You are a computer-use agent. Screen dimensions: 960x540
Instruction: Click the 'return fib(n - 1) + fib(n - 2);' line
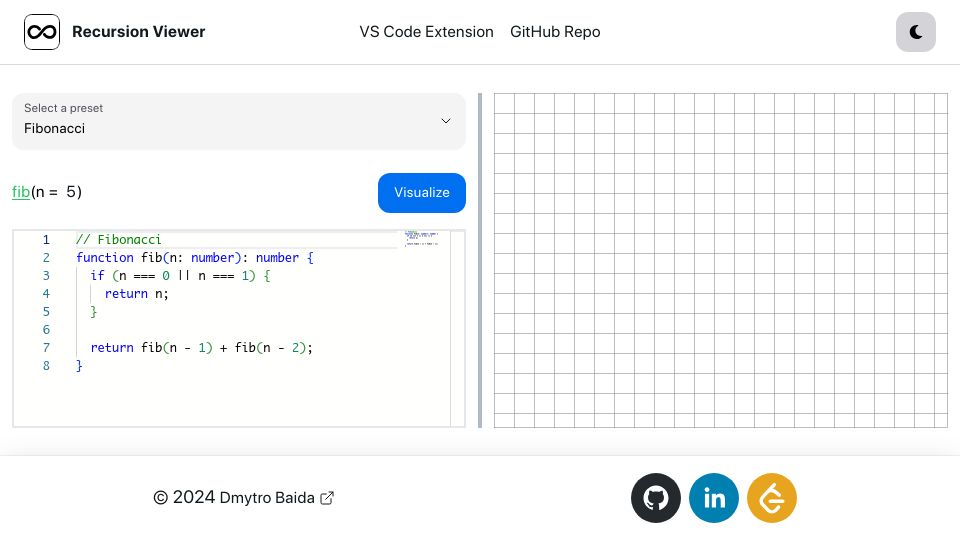tap(201, 348)
